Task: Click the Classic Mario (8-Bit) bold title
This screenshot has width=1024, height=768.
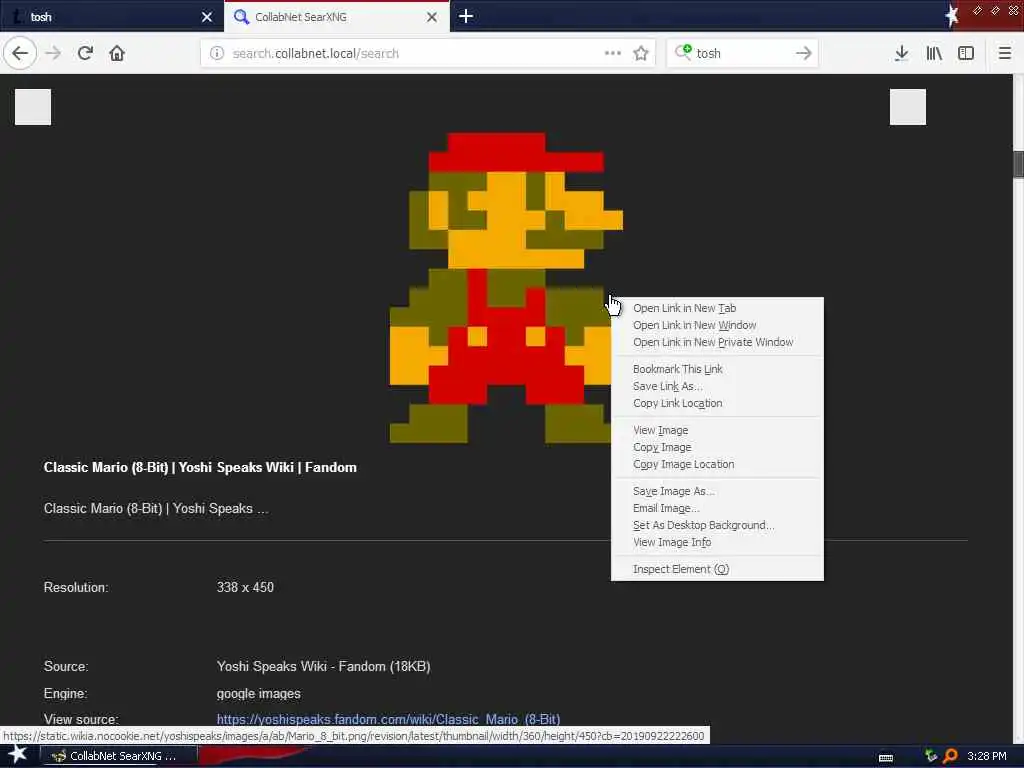Action: coord(200,468)
